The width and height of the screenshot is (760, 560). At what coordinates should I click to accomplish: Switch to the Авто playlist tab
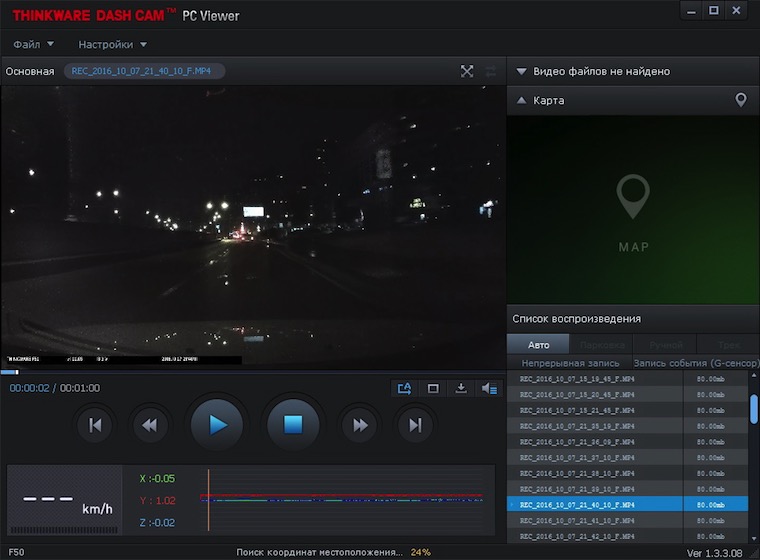(537, 345)
